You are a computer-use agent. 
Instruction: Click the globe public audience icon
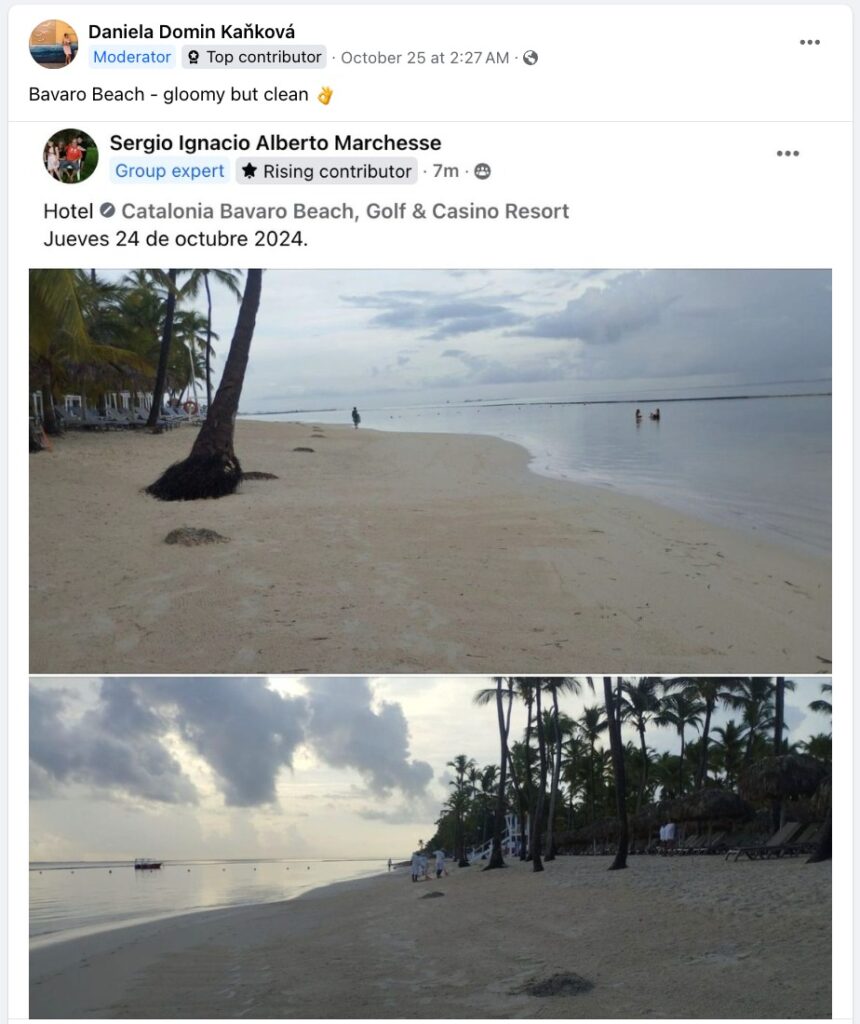(x=530, y=58)
